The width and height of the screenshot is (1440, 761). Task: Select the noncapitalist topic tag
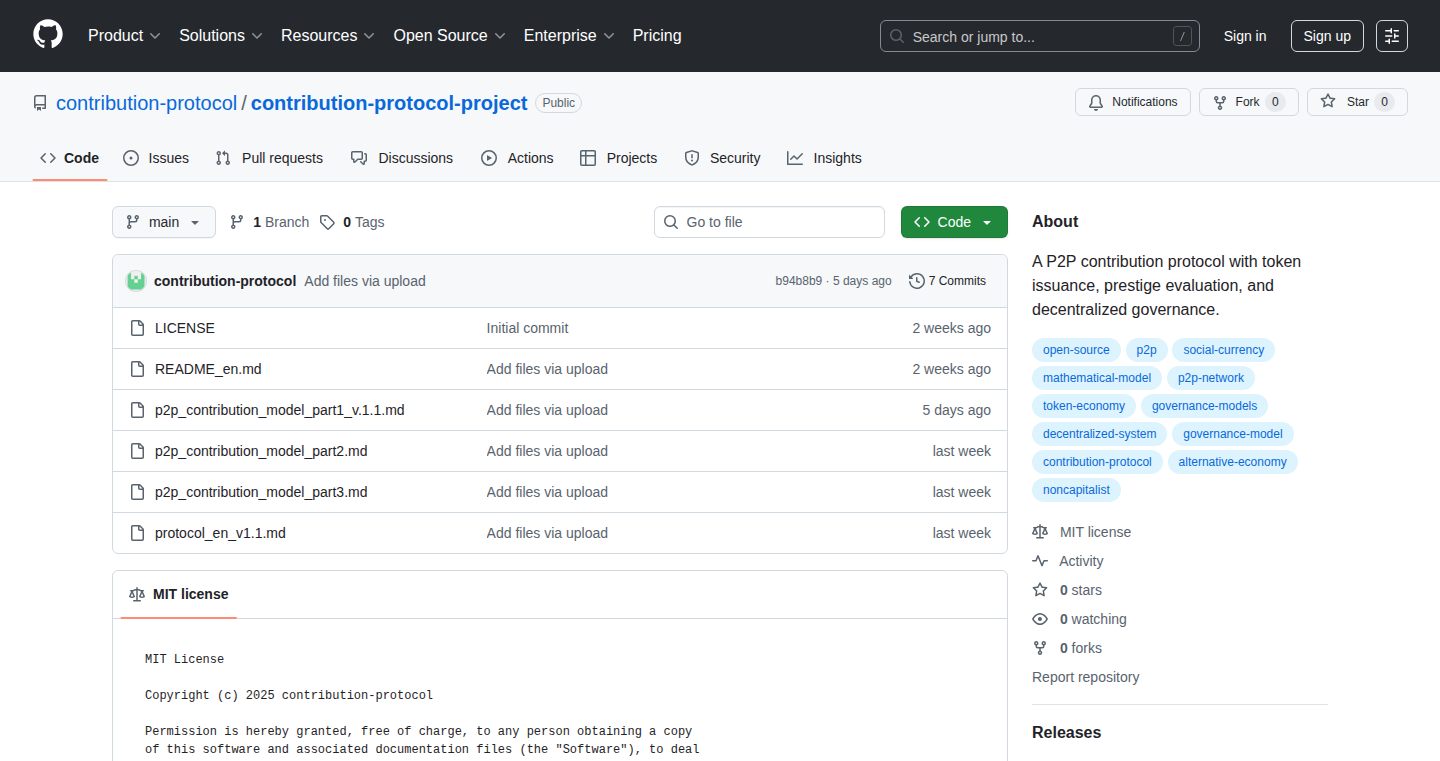pos(1077,490)
